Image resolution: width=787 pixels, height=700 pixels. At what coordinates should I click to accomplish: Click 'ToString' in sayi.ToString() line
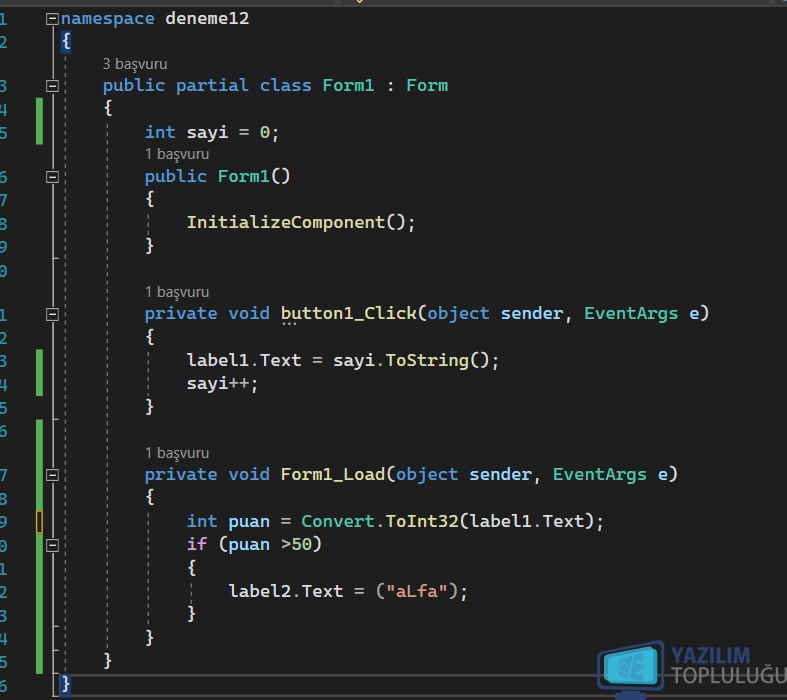[427, 360]
